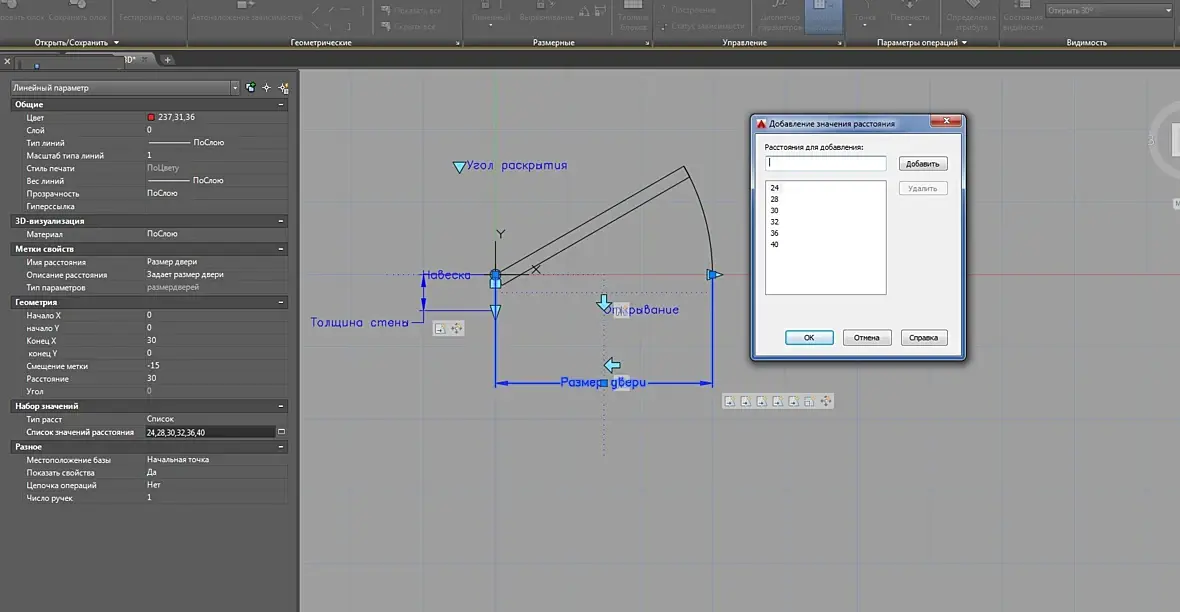Image resolution: width=1180 pixels, height=612 pixels.
Task: Click the red Цвет color swatch
Action: click(151, 117)
